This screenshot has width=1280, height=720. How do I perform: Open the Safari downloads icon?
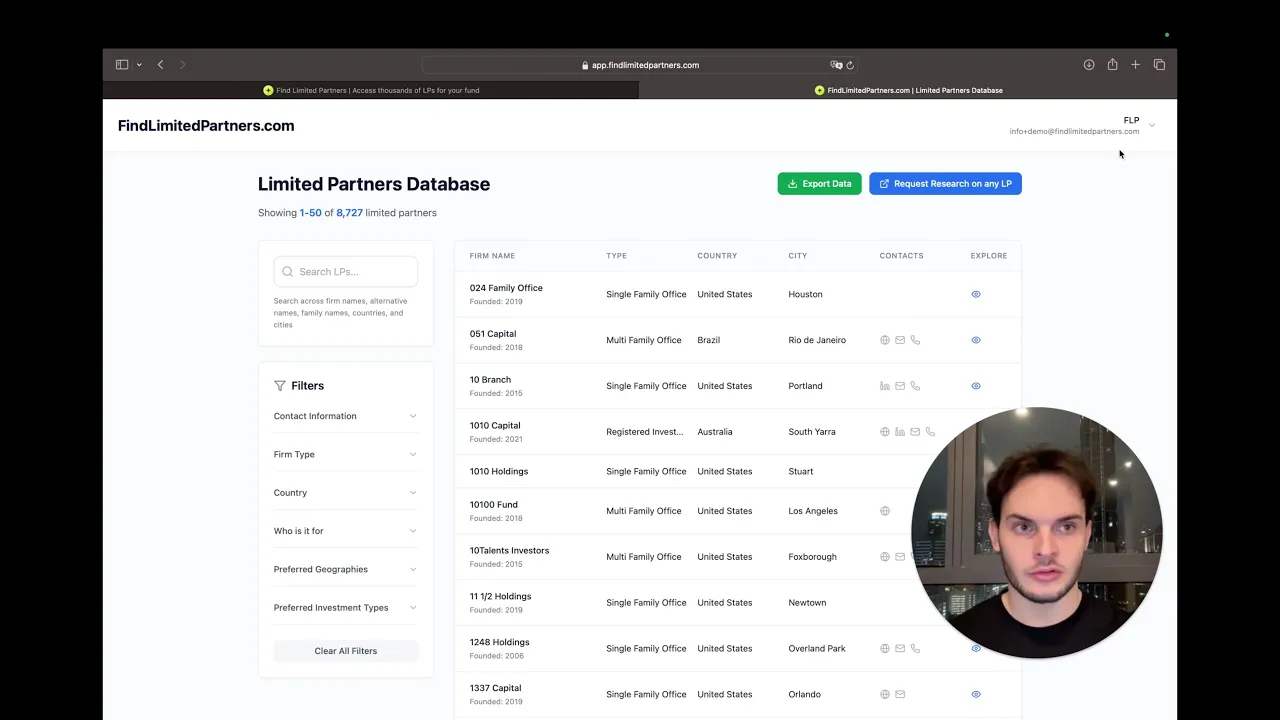tap(1089, 65)
